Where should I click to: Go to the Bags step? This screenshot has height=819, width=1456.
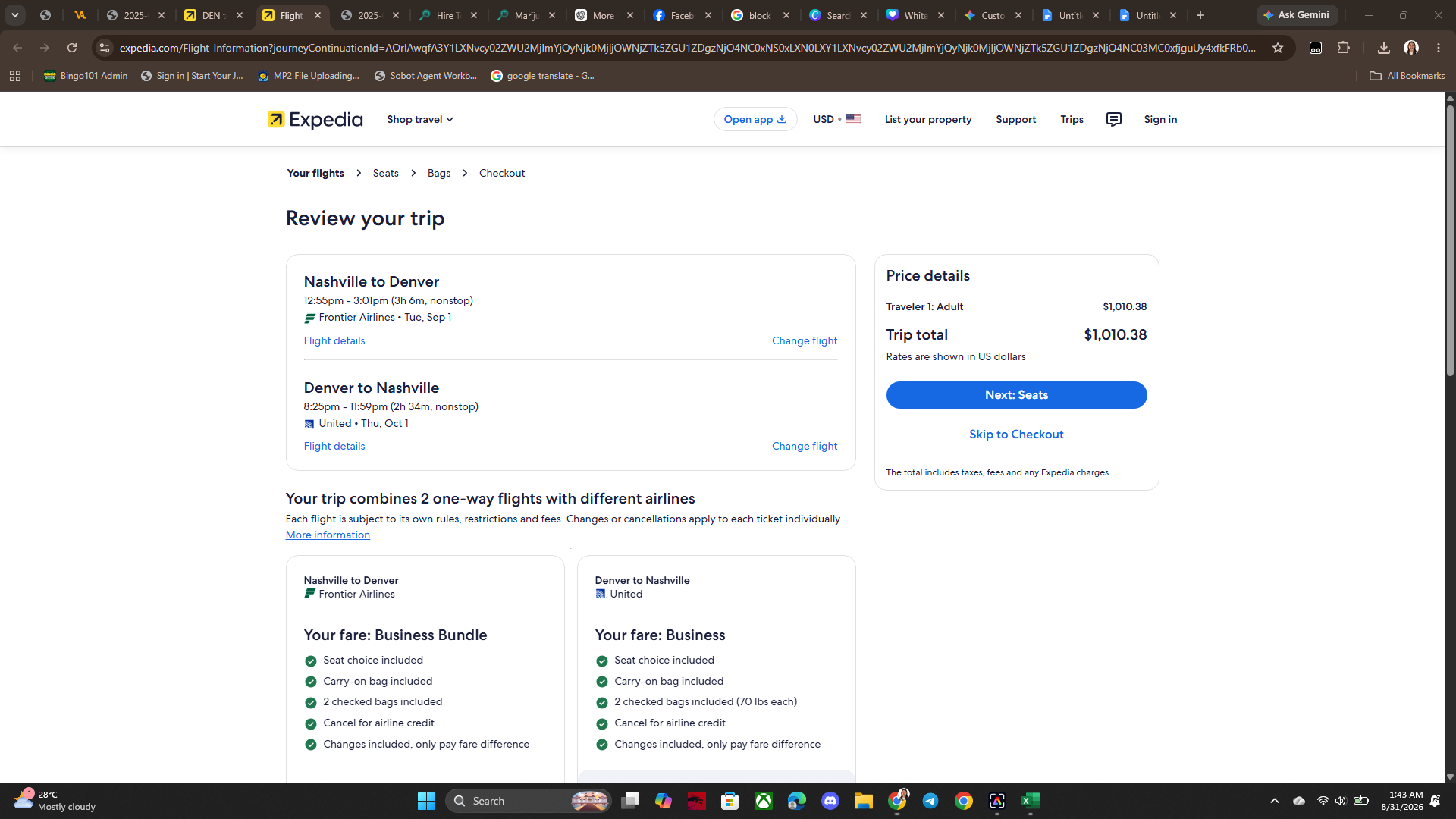pos(439,173)
